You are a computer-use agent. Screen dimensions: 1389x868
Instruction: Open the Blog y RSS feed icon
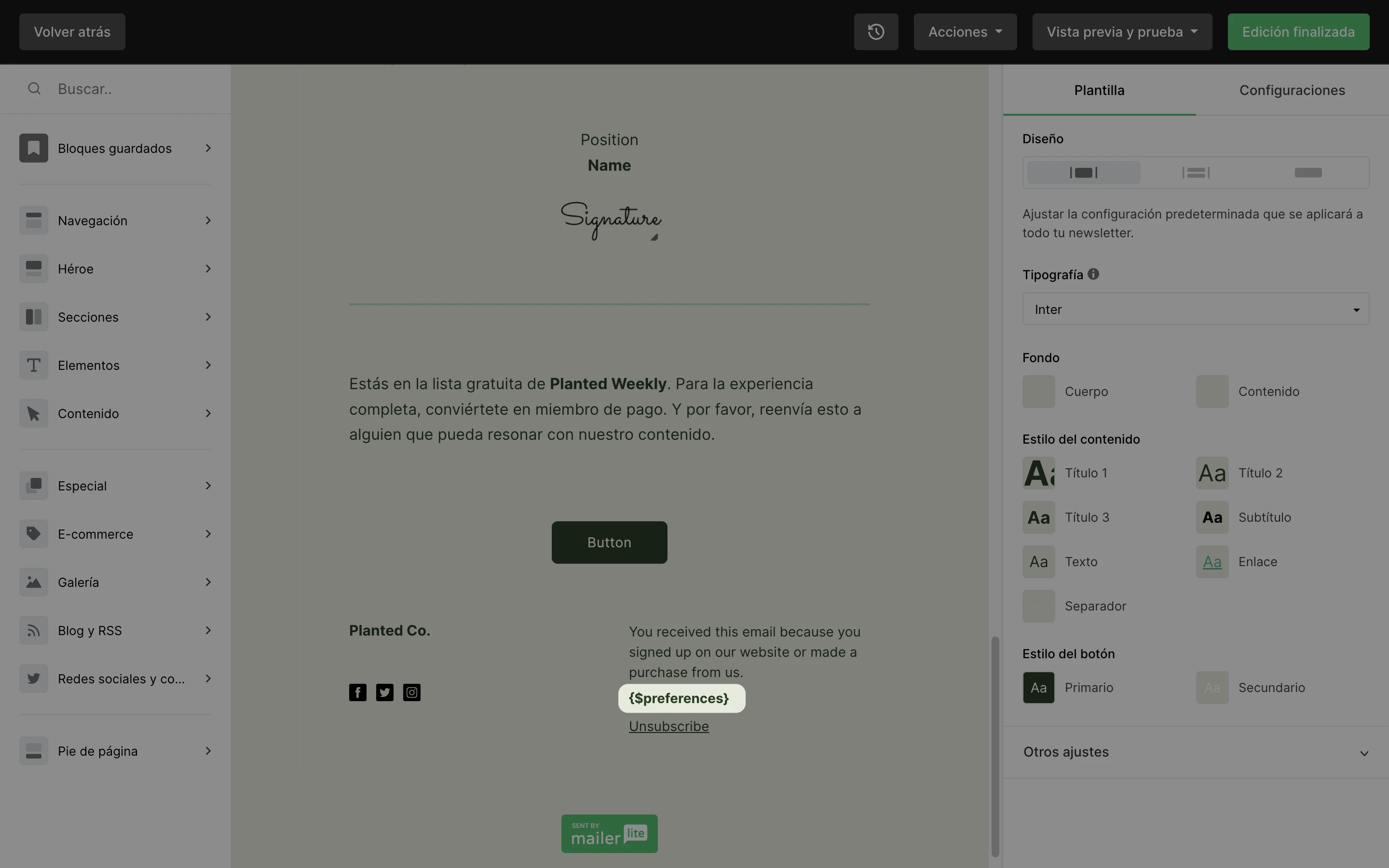33,630
